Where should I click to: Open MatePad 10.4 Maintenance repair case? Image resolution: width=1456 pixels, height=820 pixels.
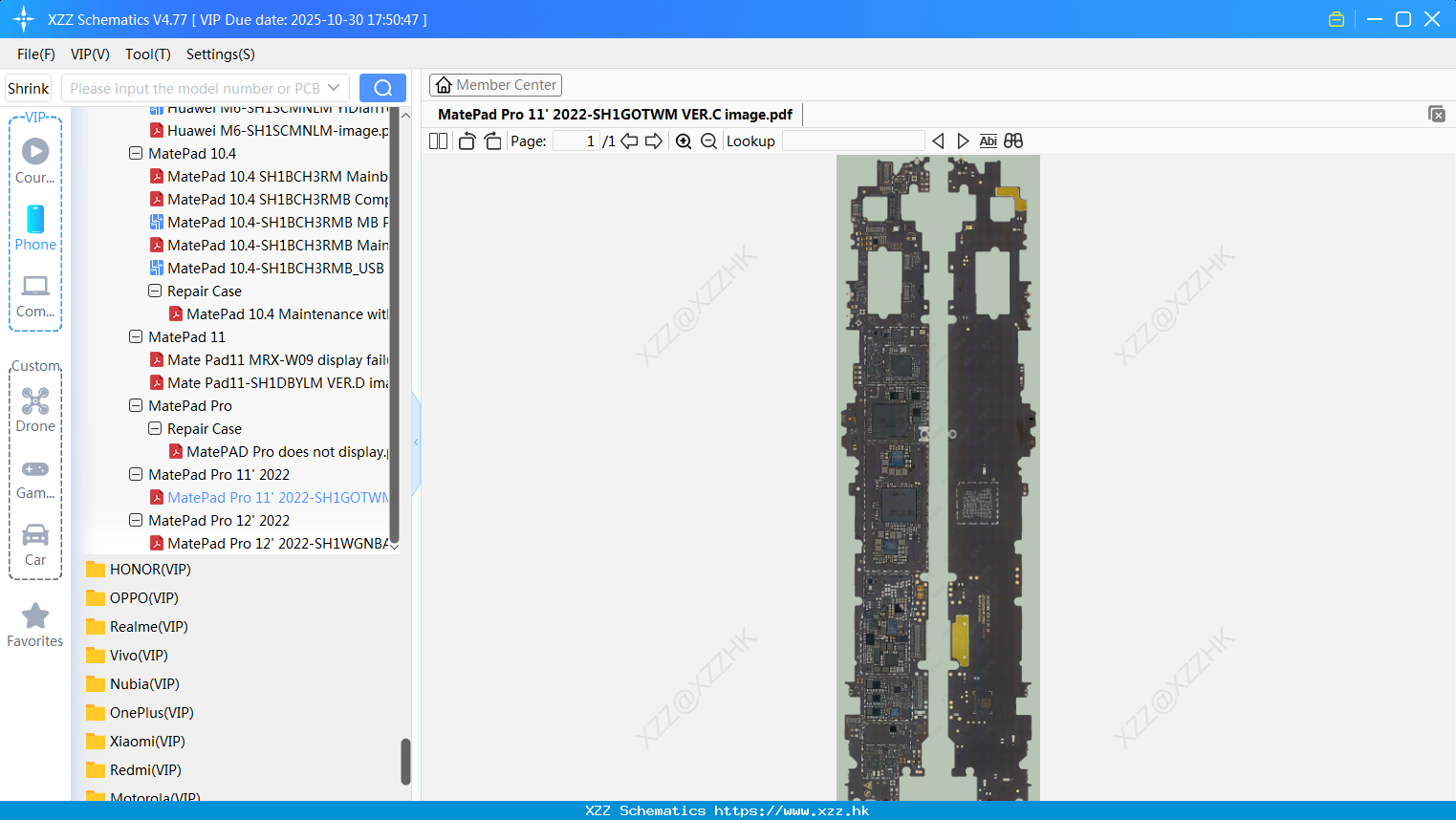point(279,313)
